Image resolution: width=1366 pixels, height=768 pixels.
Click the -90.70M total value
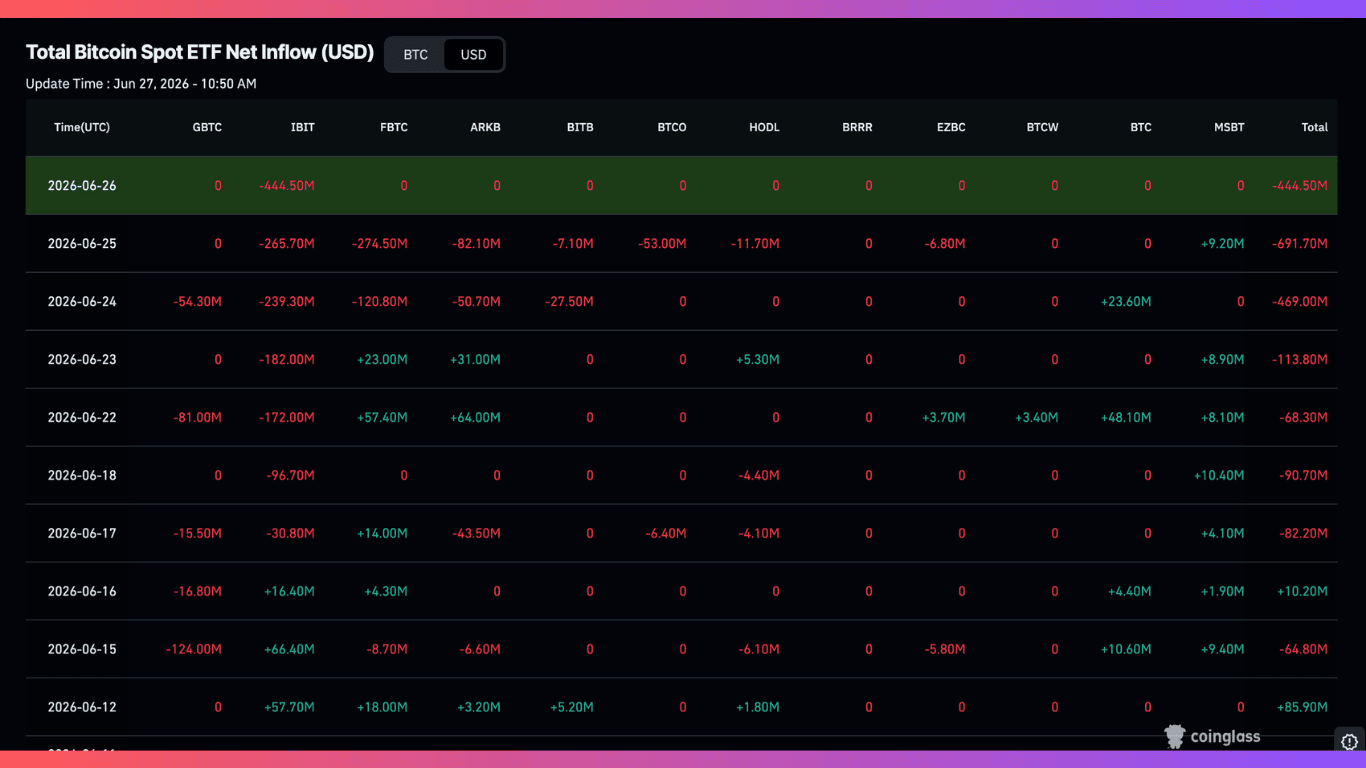tap(1304, 475)
